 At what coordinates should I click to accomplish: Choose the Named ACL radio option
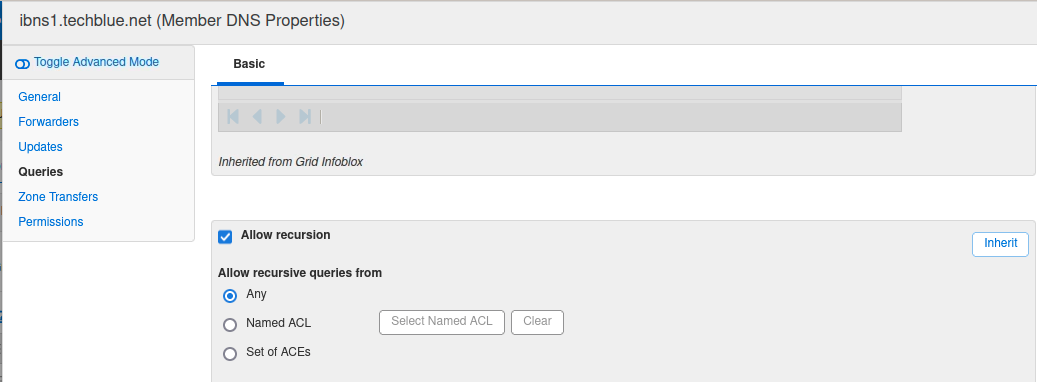pyautogui.click(x=230, y=325)
